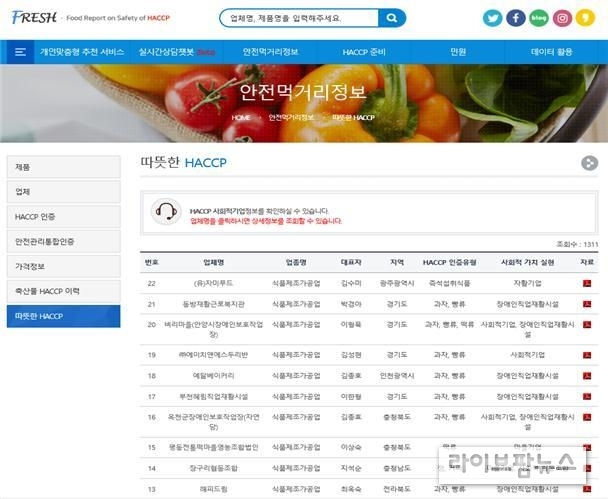Open PDF file for row 18

click(x=587, y=376)
